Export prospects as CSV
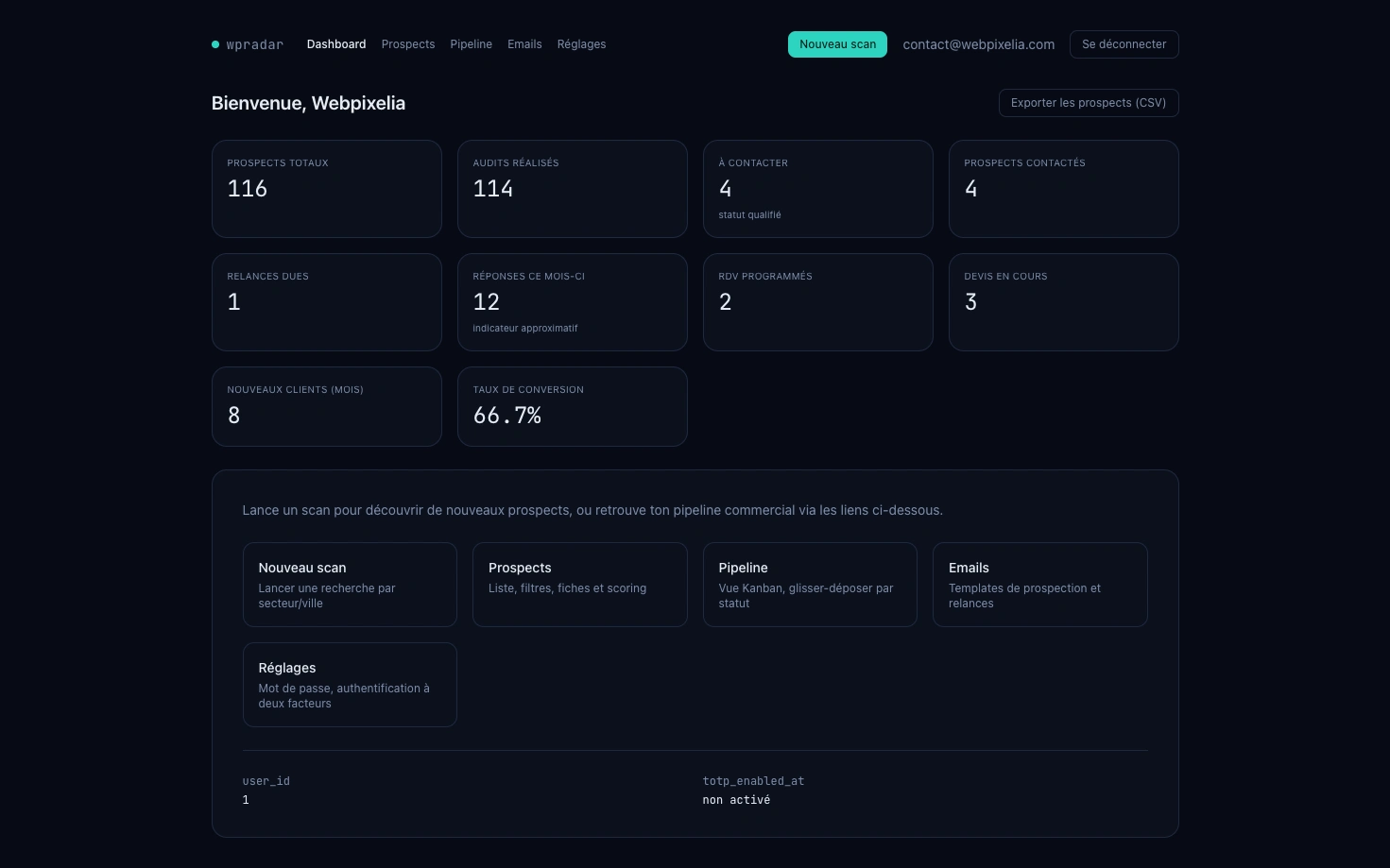The height and width of the screenshot is (868, 1390). [1089, 103]
